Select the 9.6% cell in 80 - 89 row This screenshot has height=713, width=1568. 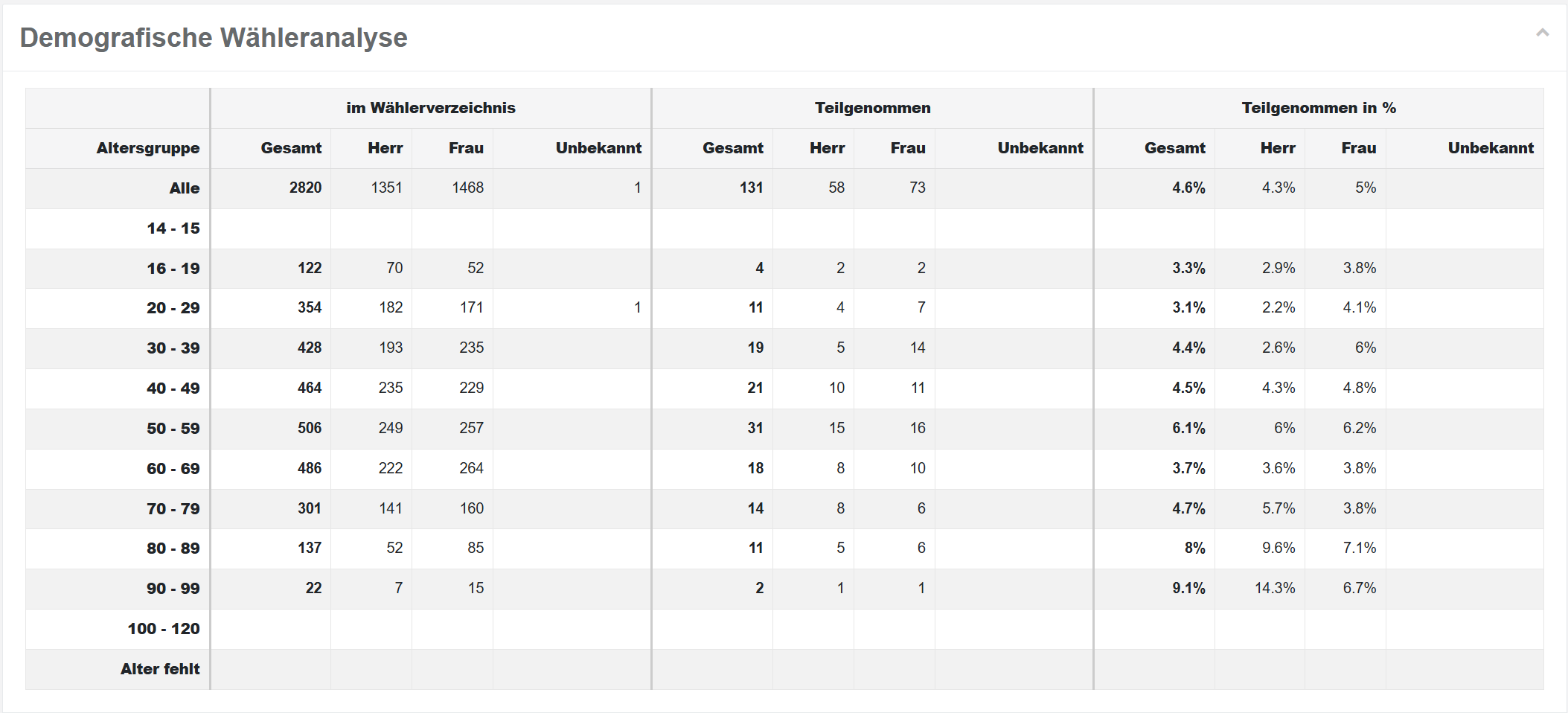(1278, 549)
